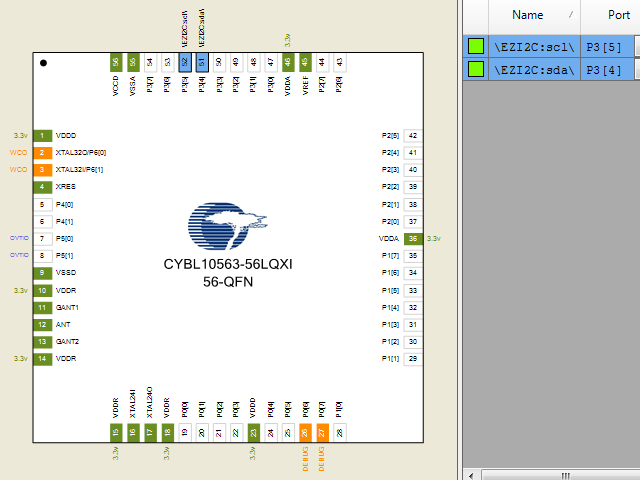Select pin 25 P0[5]

pyautogui.click(x=288, y=433)
